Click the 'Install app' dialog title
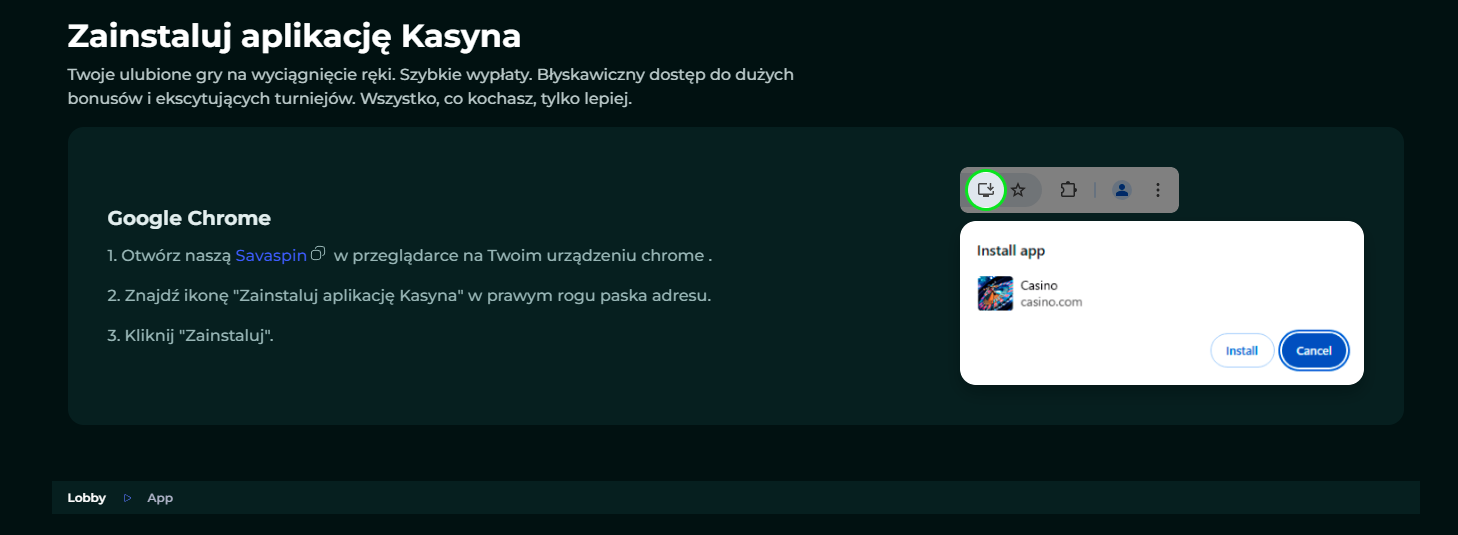1458x535 pixels. [1011, 251]
